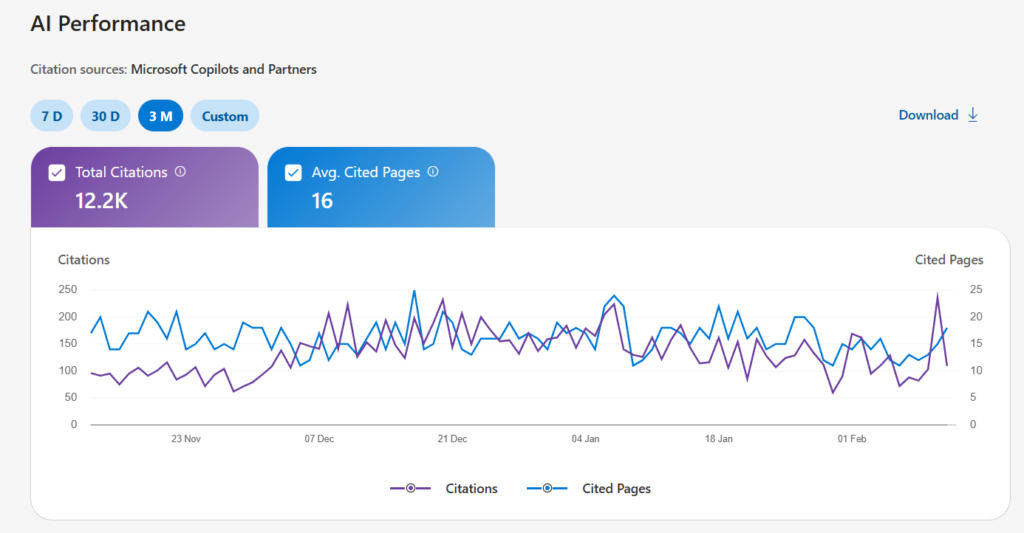Click the AI Performance heading

point(108,23)
